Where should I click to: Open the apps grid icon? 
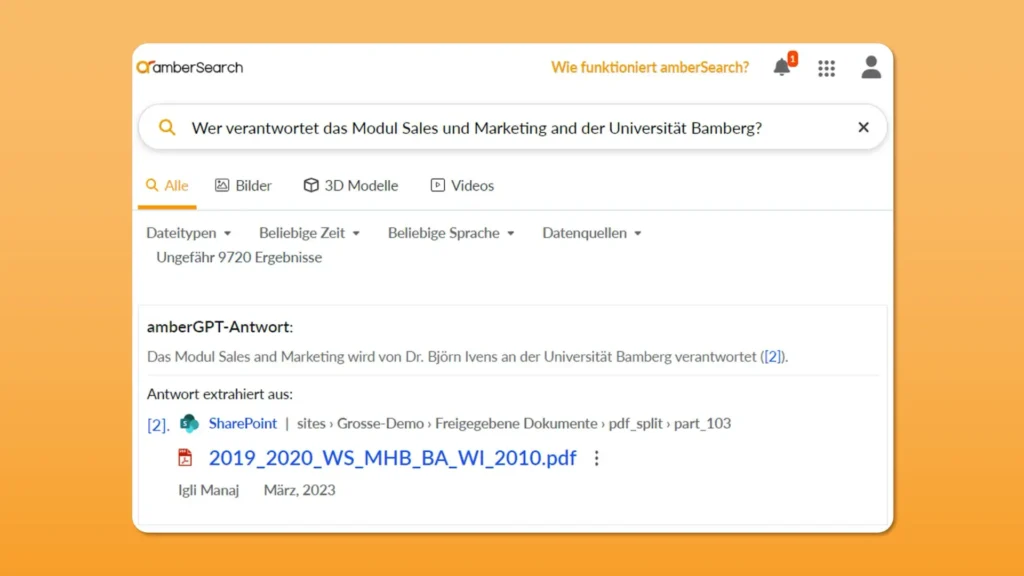click(x=826, y=67)
